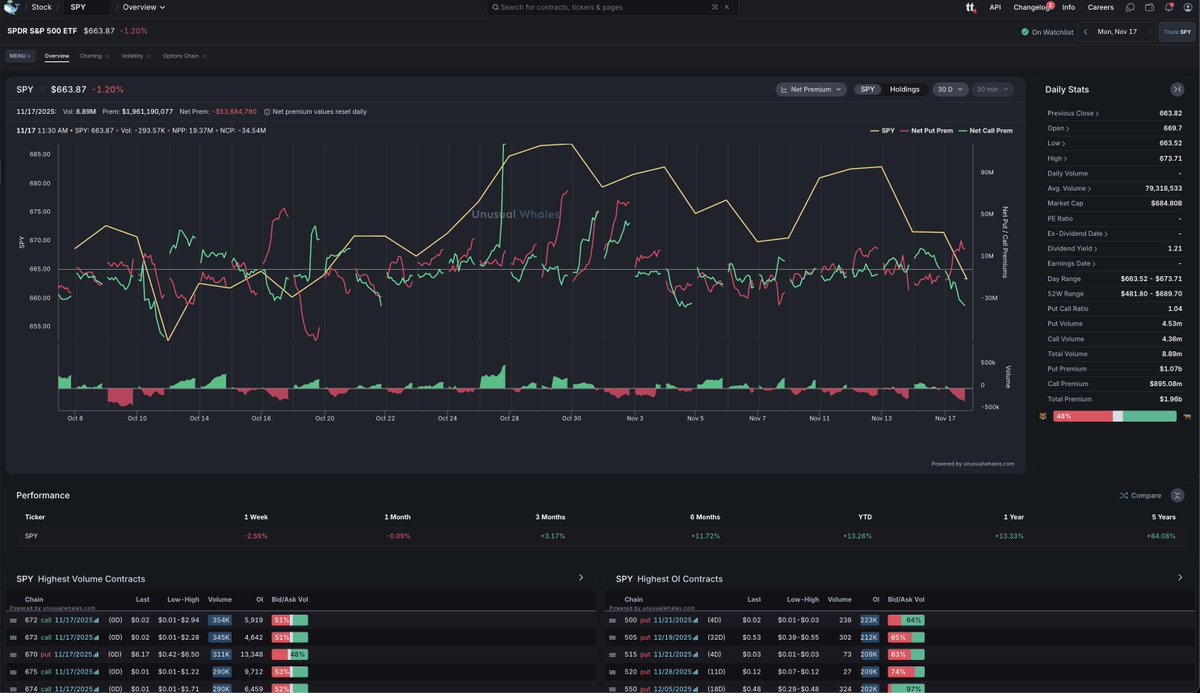Switch to the Options Chain tab

point(183,56)
